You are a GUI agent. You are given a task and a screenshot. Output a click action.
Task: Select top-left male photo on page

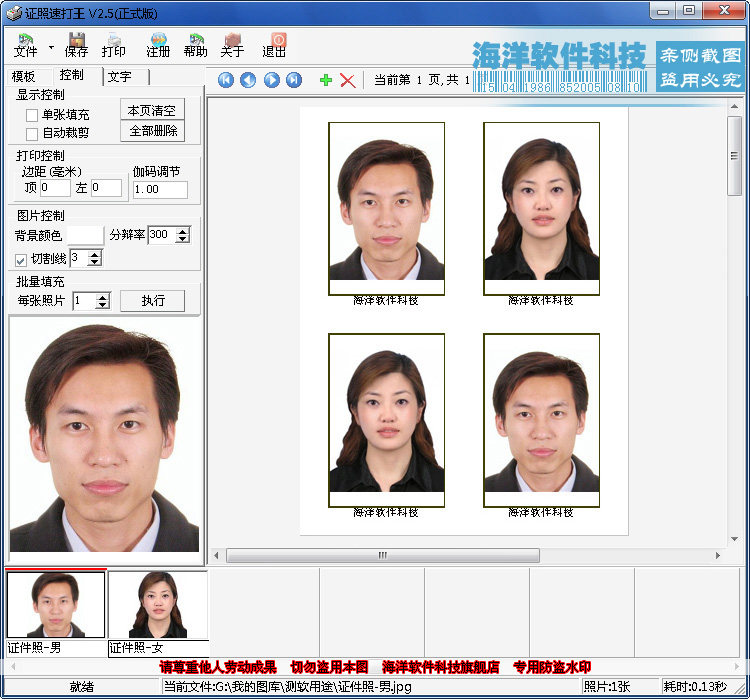click(386, 209)
